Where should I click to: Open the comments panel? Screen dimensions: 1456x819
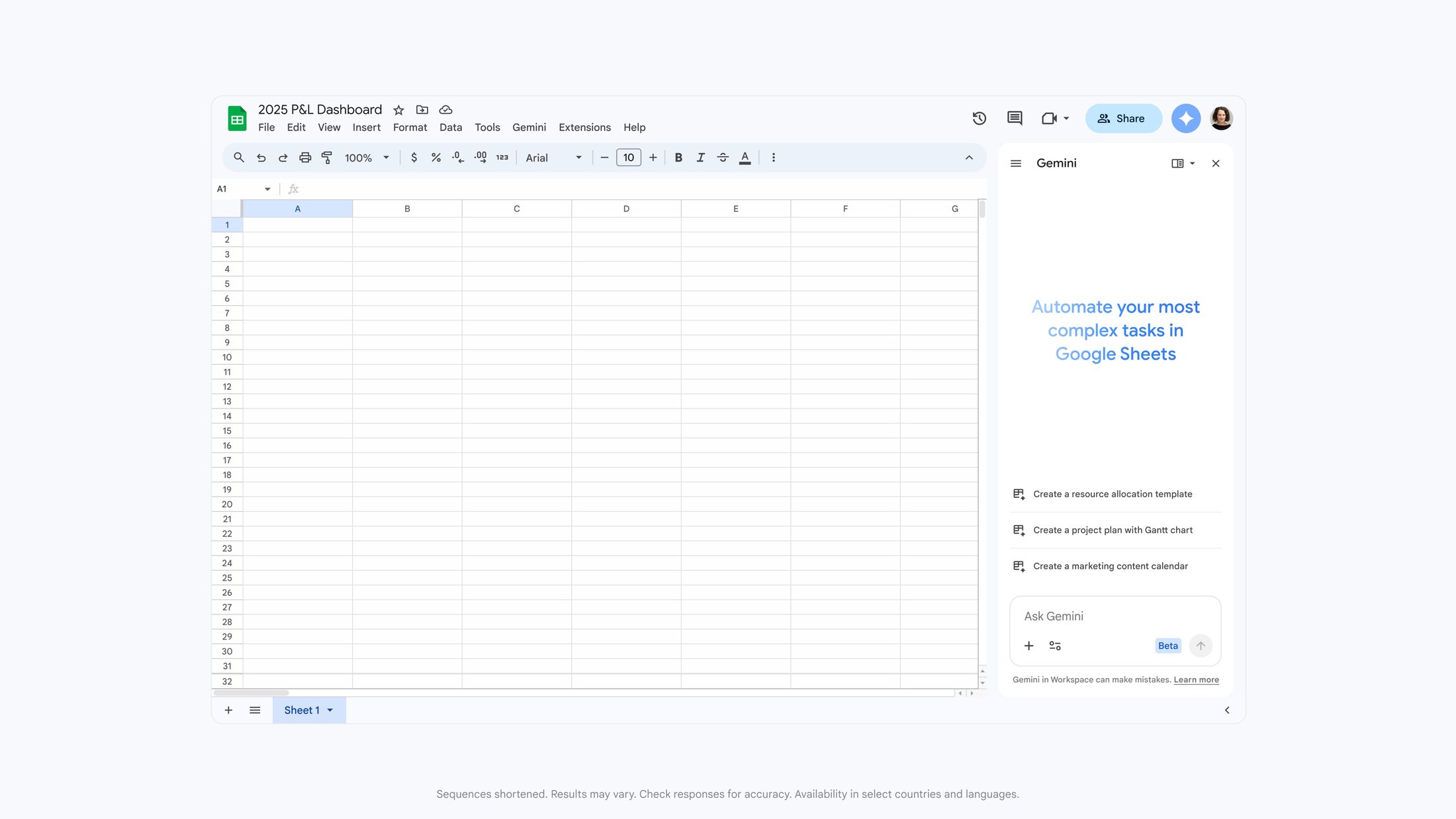[x=1013, y=118]
